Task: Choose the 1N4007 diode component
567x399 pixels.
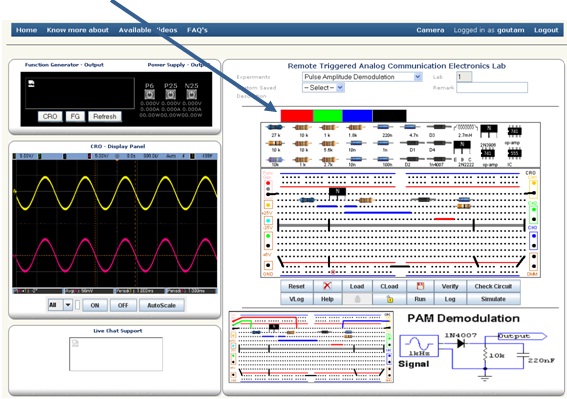Action: click(x=439, y=159)
